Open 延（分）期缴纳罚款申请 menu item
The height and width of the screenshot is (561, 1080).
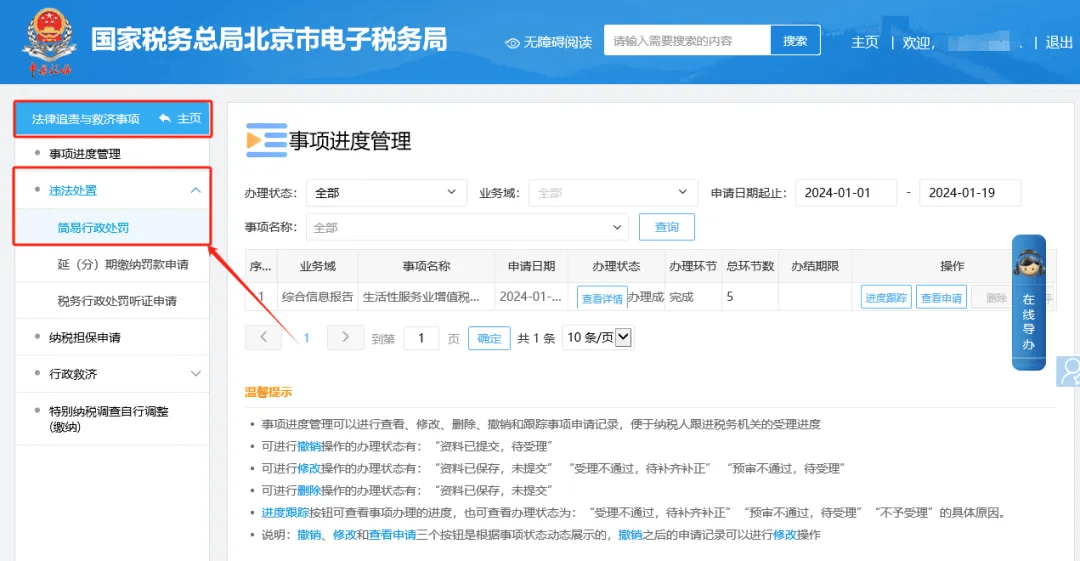click(x=123, y=265)
